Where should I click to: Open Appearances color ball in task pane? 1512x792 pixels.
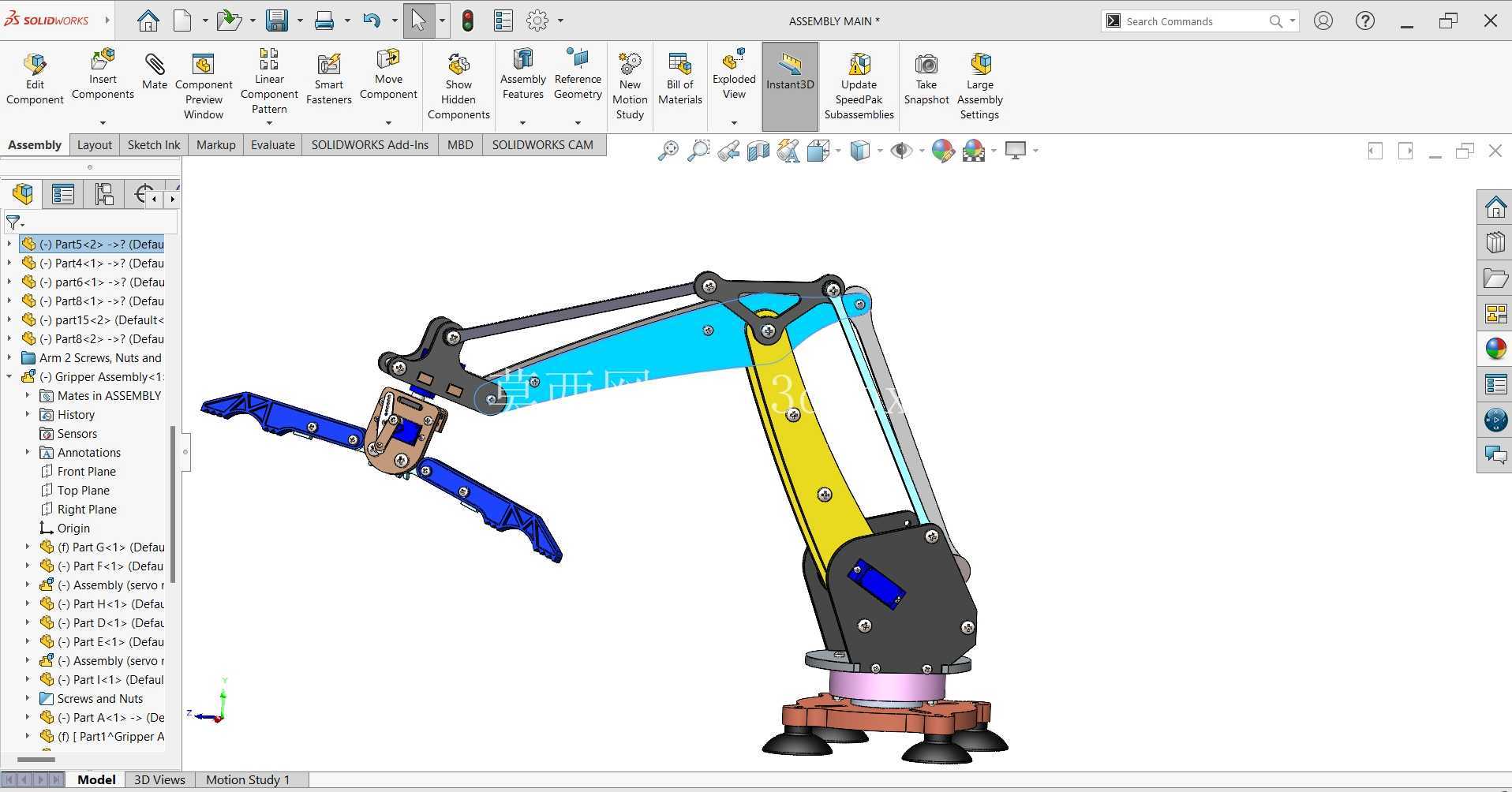(x=1495, y=349)
